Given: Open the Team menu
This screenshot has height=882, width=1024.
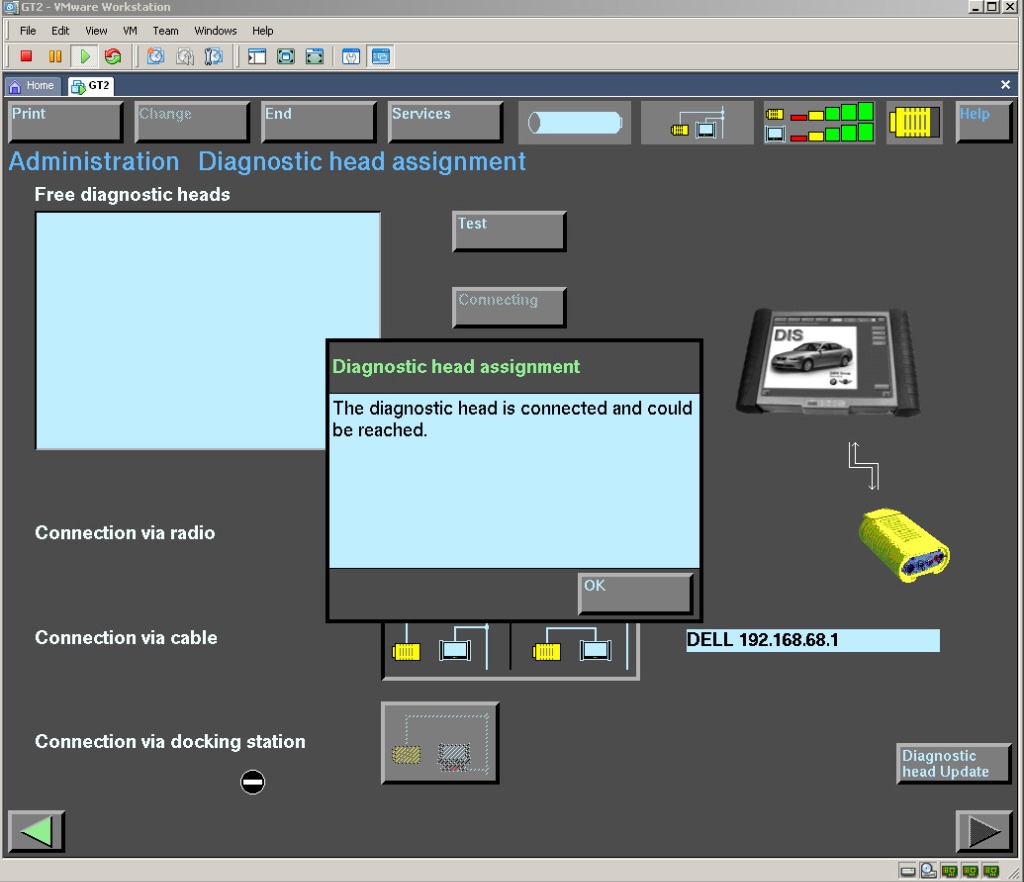Looking at the screenshot, I should click(165, 31).
